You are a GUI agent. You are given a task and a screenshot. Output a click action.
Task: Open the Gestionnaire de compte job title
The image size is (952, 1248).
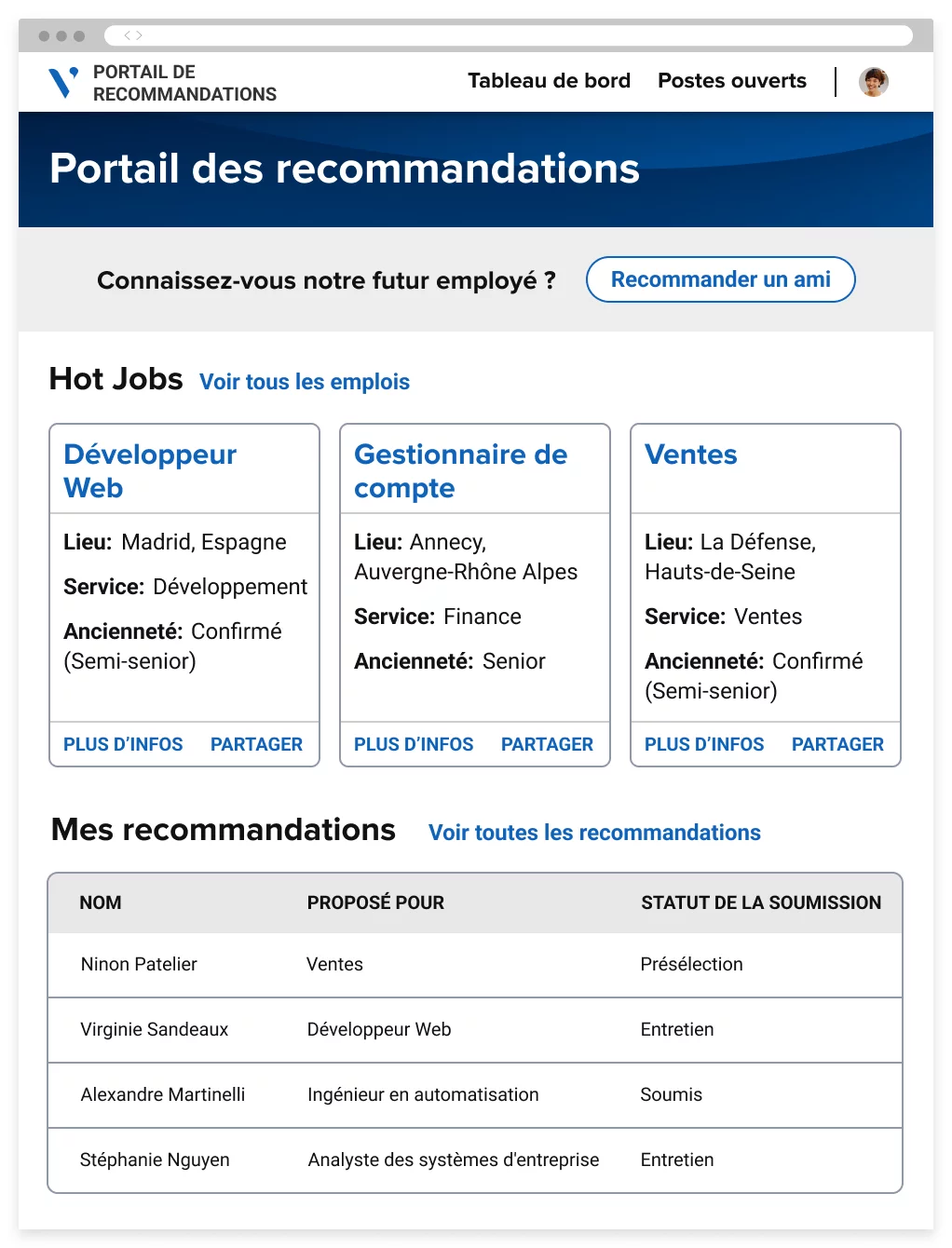(460, 470)
